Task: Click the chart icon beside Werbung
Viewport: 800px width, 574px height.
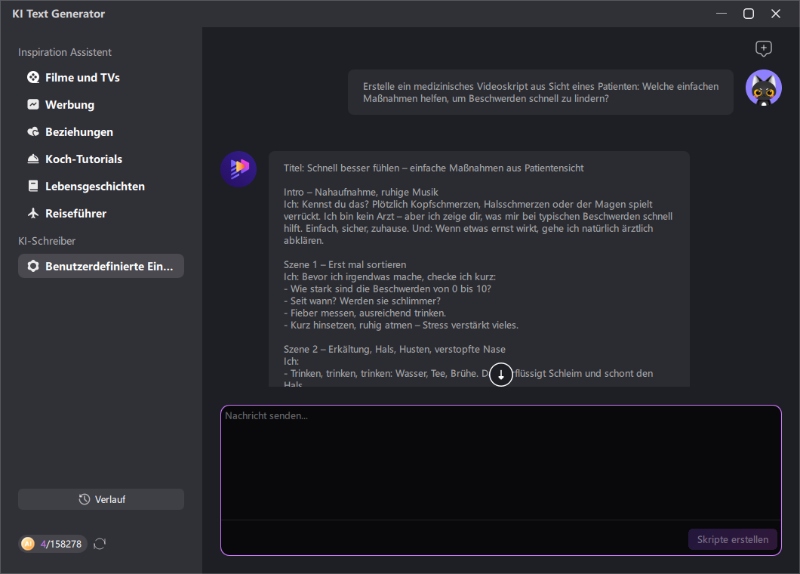Action: 33,105
